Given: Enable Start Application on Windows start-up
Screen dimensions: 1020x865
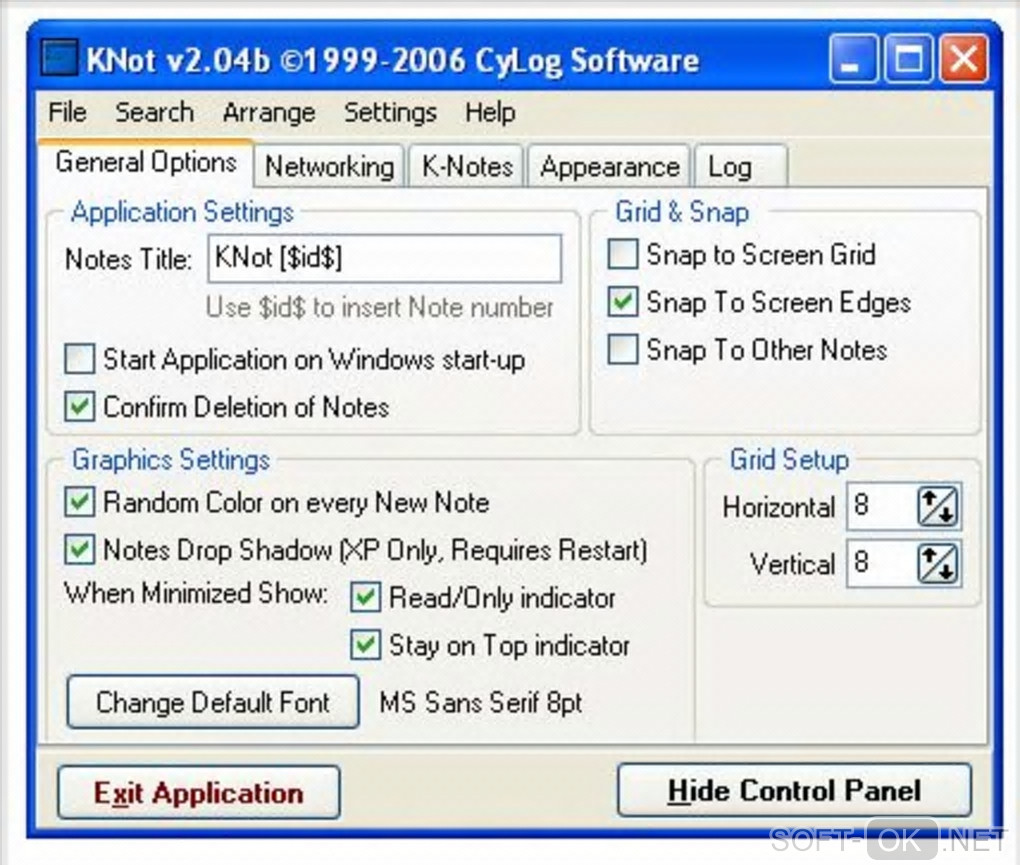Looking at the screenshot, I should click(x=79, y=359).
